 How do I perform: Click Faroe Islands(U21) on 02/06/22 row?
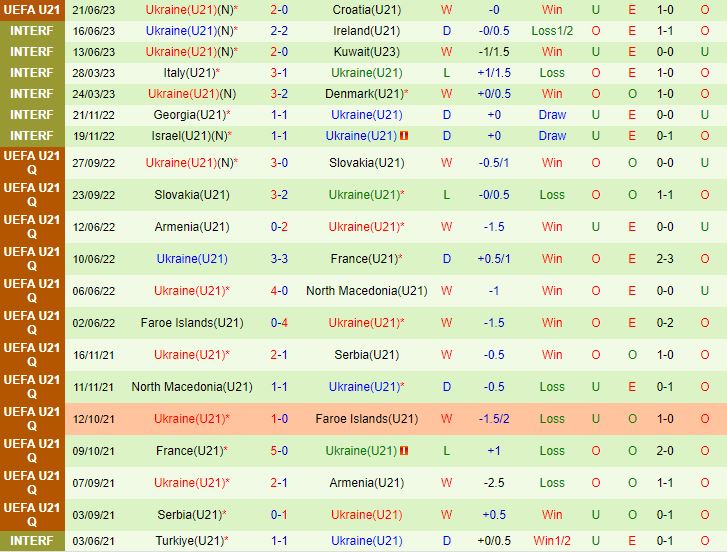coord(191,323)
